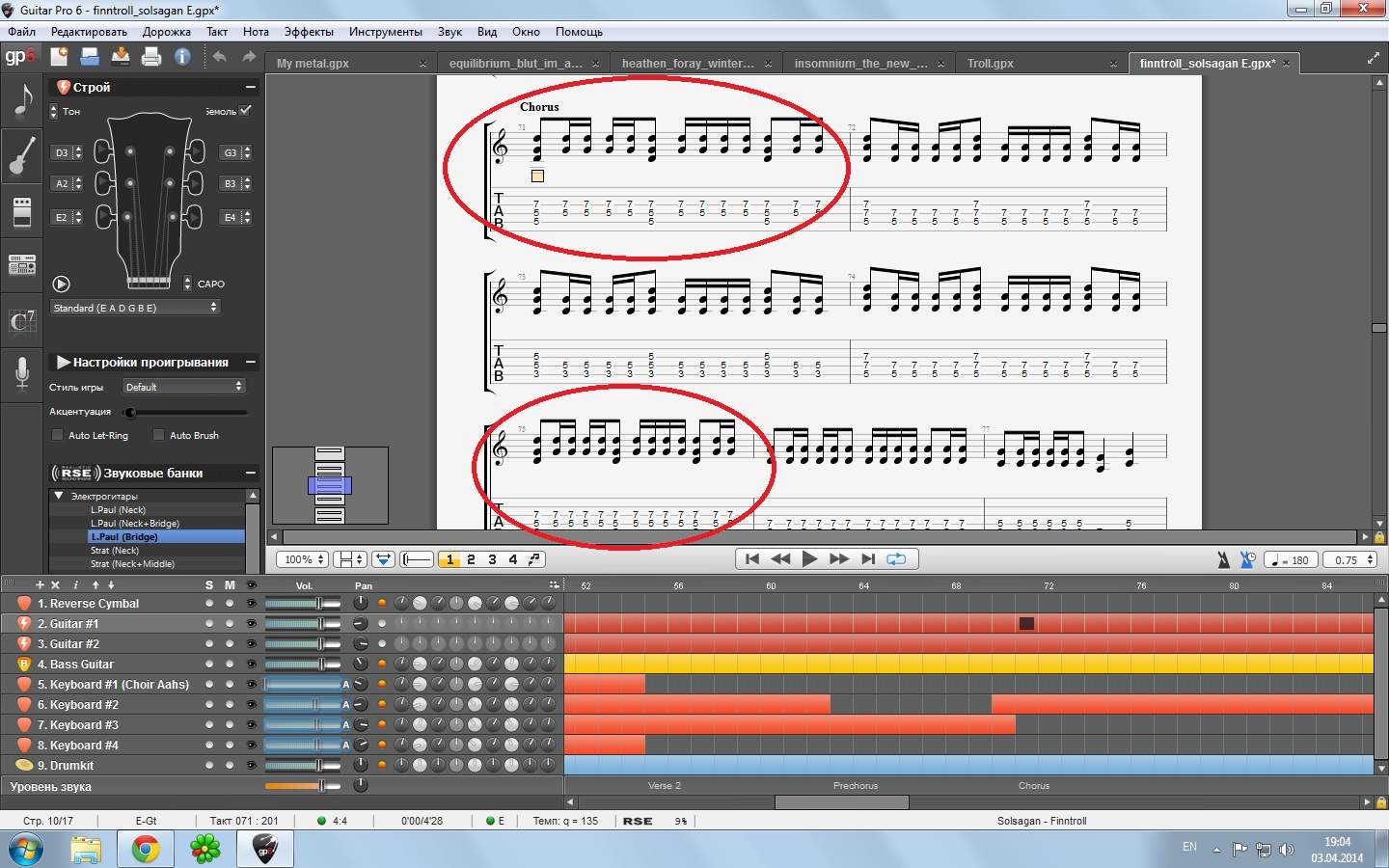The height and width of the screenshot is (868, 1389).
Task: Enable the Auto Brush checkbox
Action: (x=159, y=435)
